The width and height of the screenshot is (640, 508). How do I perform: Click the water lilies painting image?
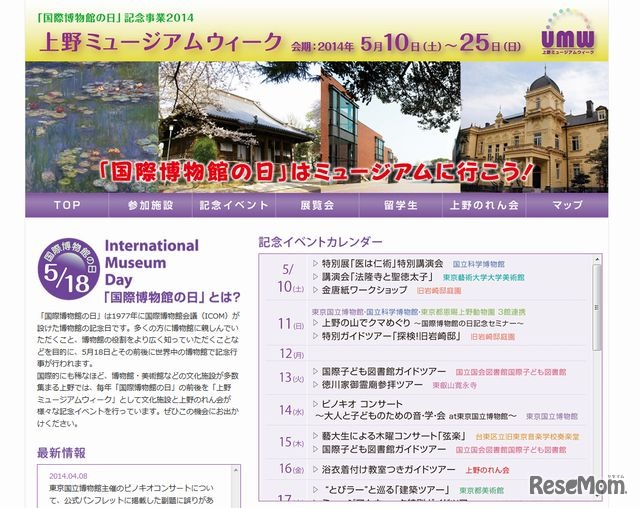(x=92, y=126)
